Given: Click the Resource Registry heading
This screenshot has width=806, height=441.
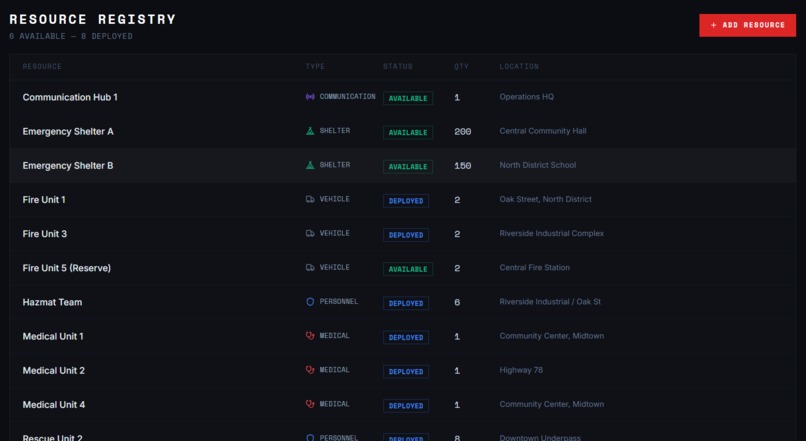Looking at the screenshot, I should pyautogui.click(x=93, y=19).
